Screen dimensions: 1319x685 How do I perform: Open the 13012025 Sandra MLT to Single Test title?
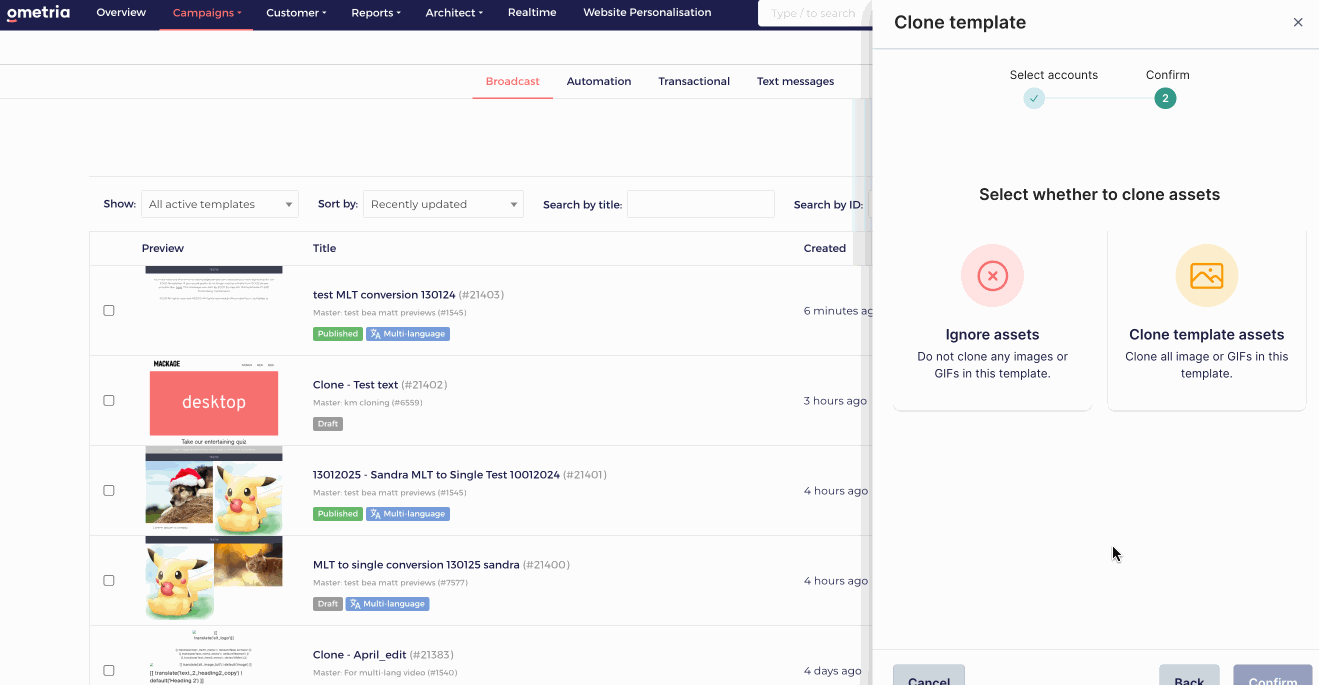pos(435,475)
